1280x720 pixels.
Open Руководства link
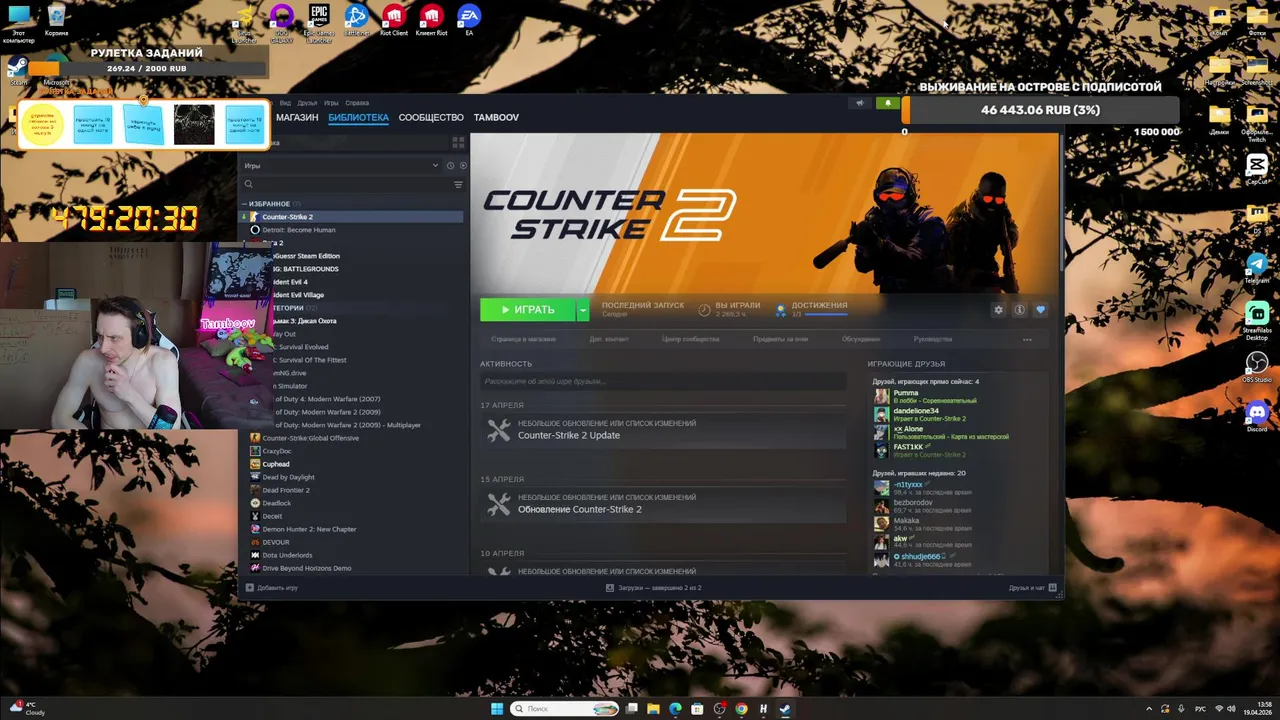933,339
